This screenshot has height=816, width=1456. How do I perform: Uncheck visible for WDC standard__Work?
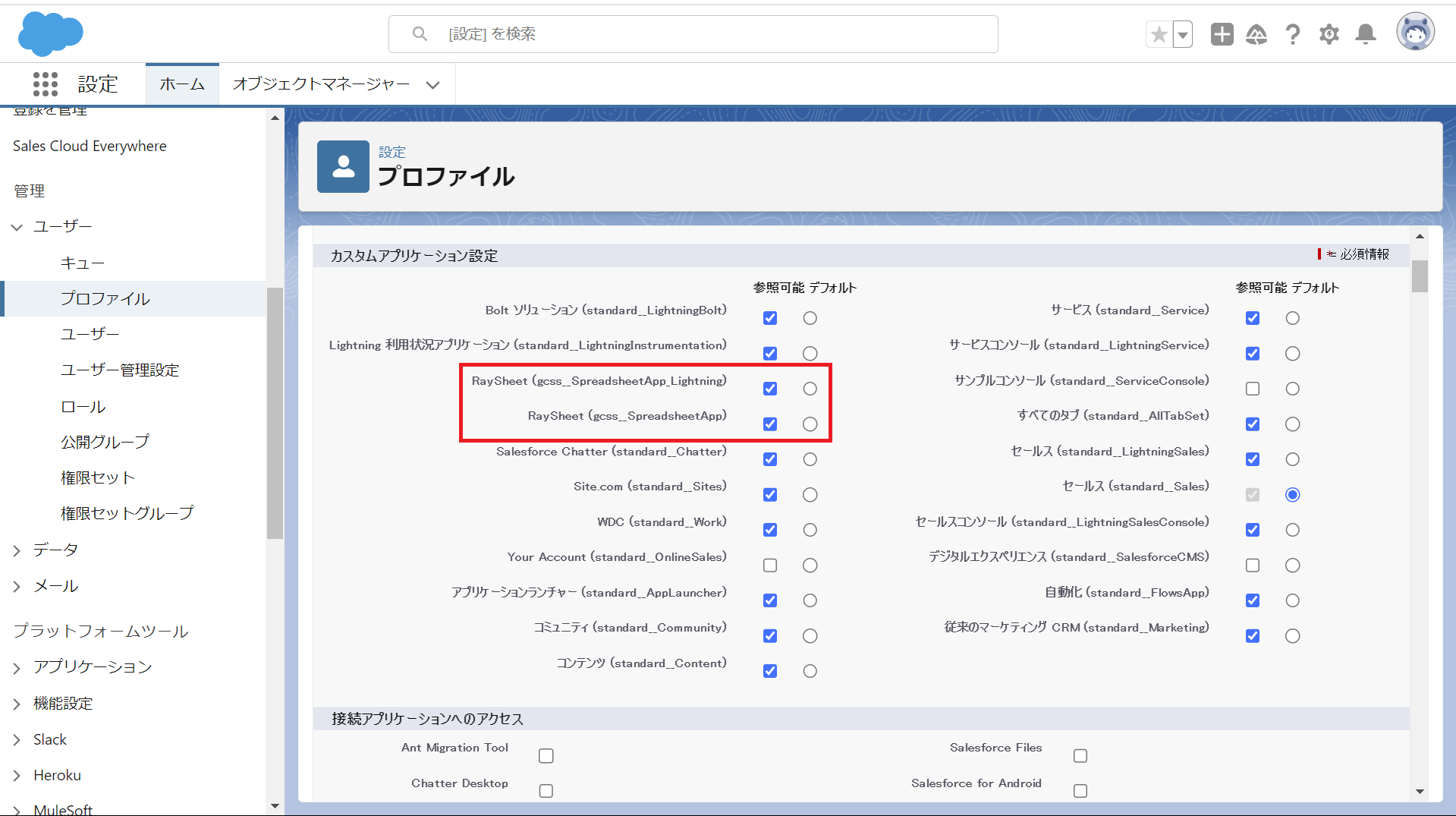click(770, 530)
